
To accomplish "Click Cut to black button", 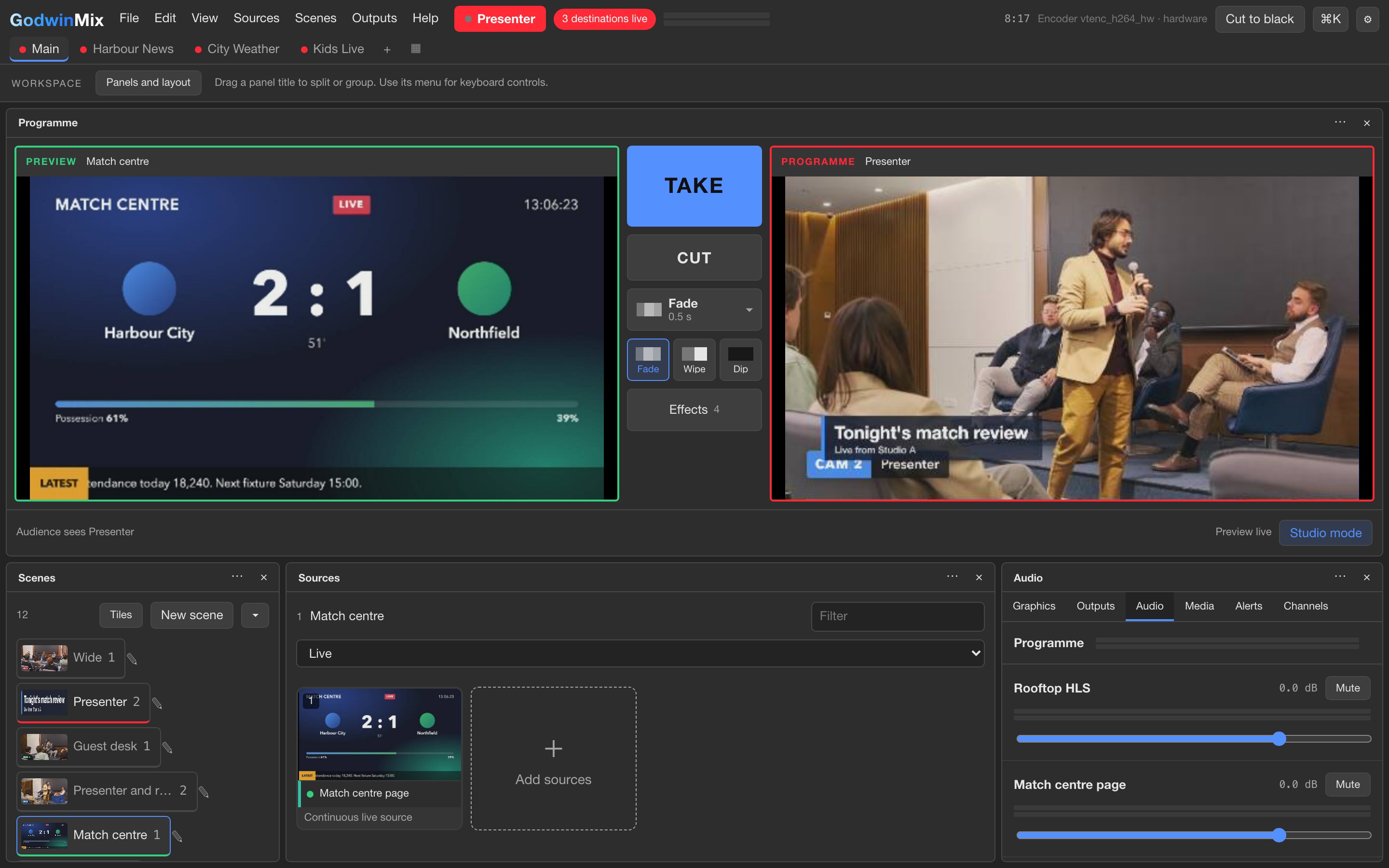I will [1259, 19].
